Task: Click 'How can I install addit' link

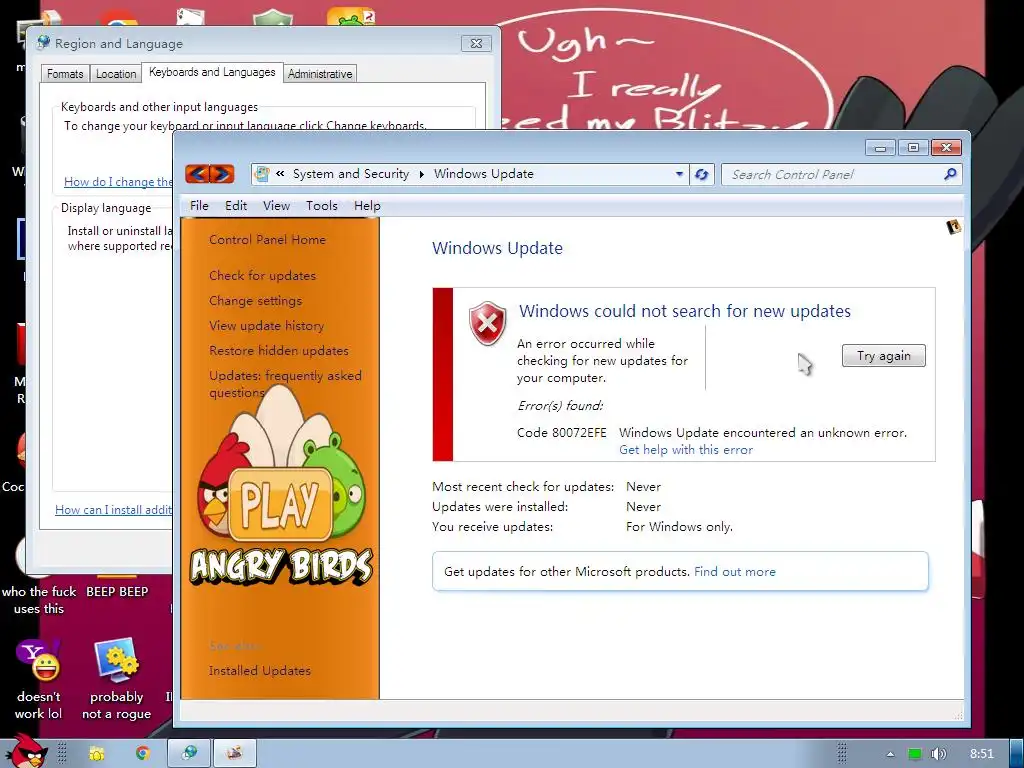Action: 114,510
